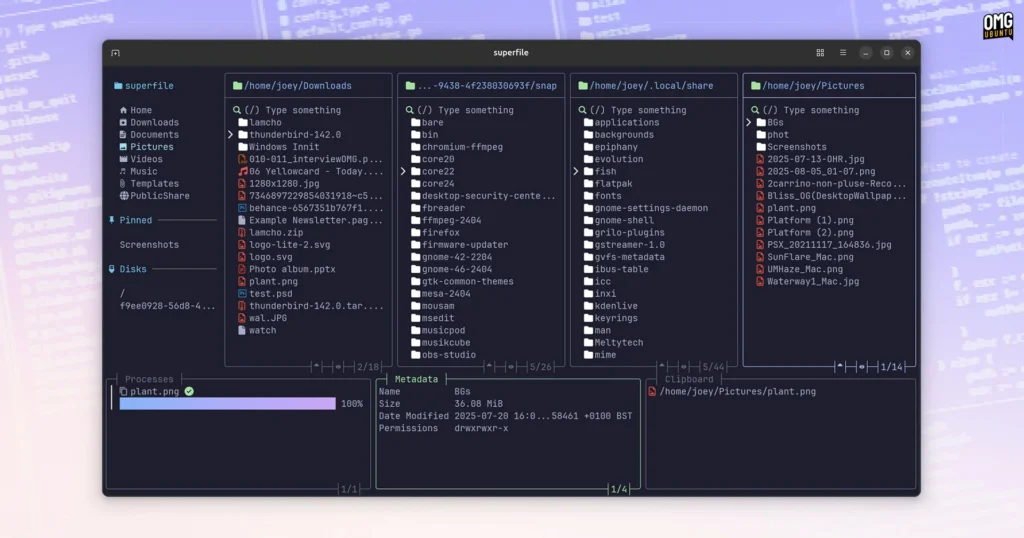The width and height of the screenshot is (1024, 538).
Task: Select chromium-ffmpeg folder in snap panel
Action: pos(456,147)
